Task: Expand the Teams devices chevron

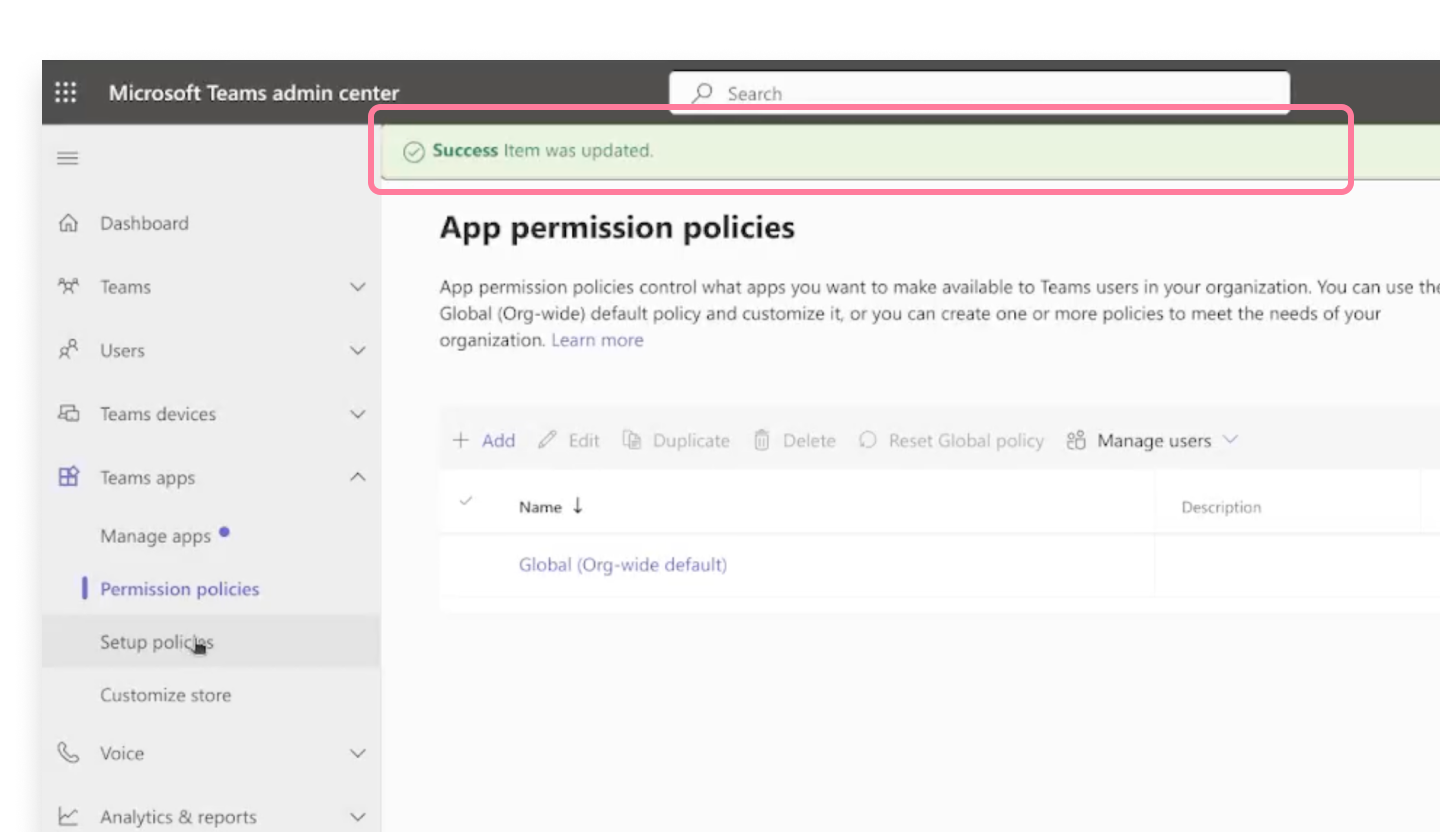Action: (357, 414)
